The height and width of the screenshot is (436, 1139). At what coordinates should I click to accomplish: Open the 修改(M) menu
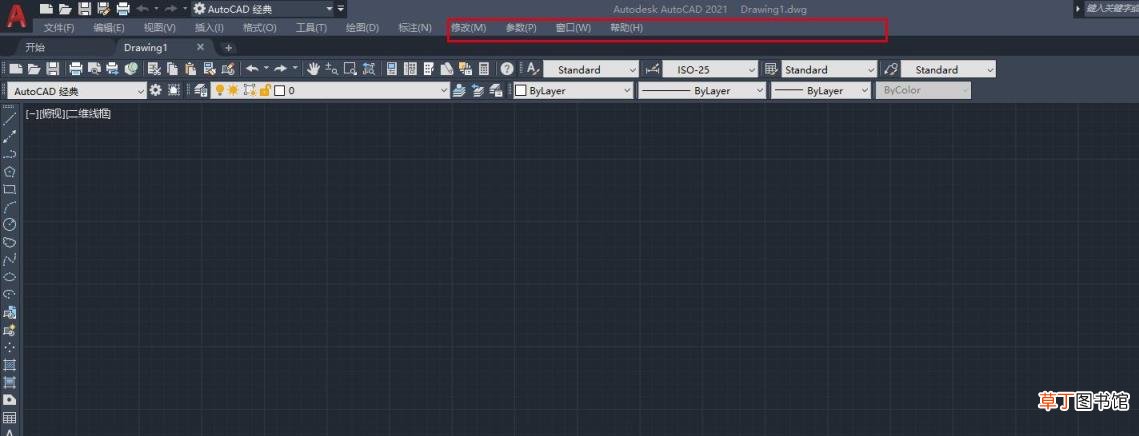point(469,28)
